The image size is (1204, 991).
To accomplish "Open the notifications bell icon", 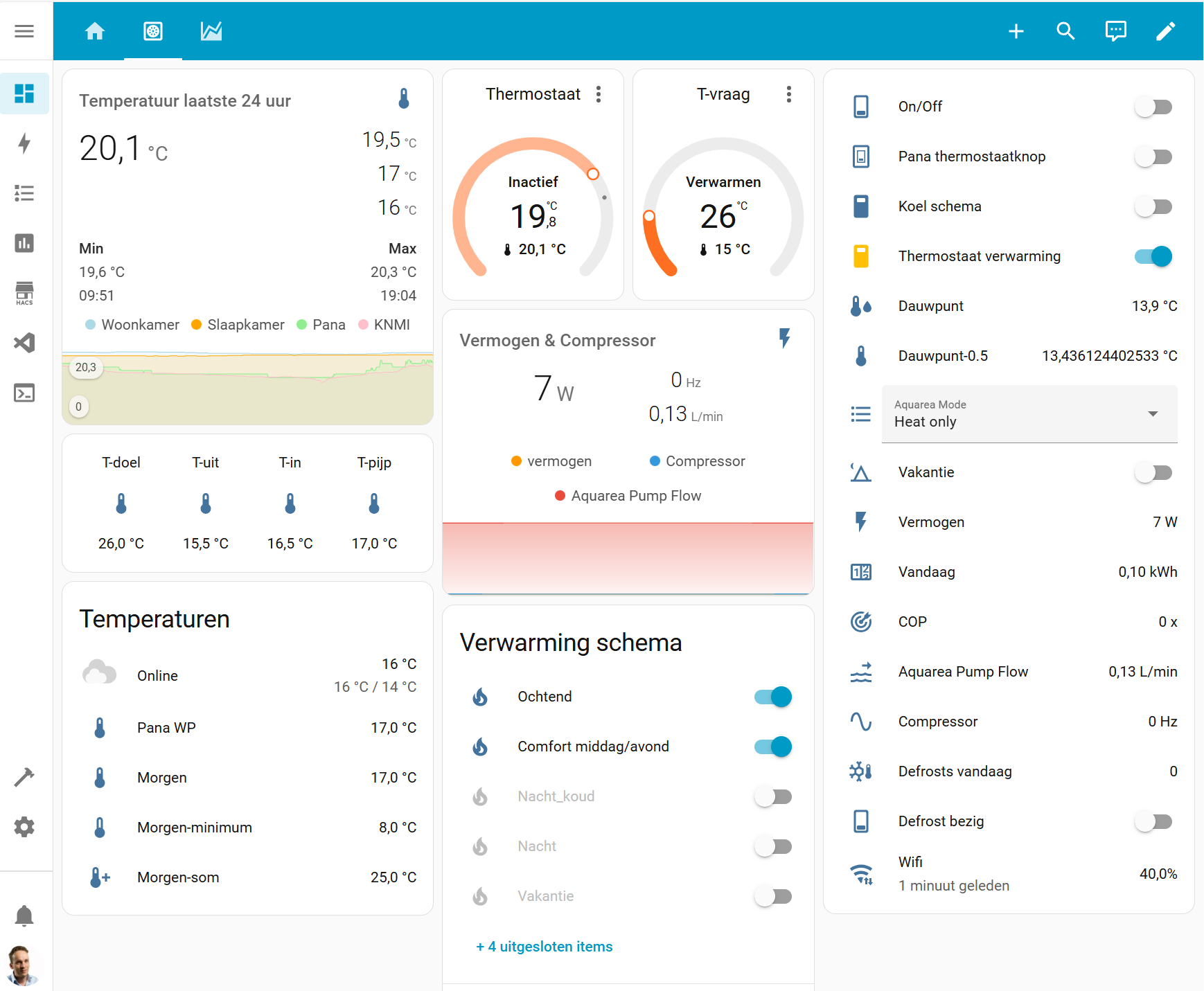I will [x=24, y=916].
